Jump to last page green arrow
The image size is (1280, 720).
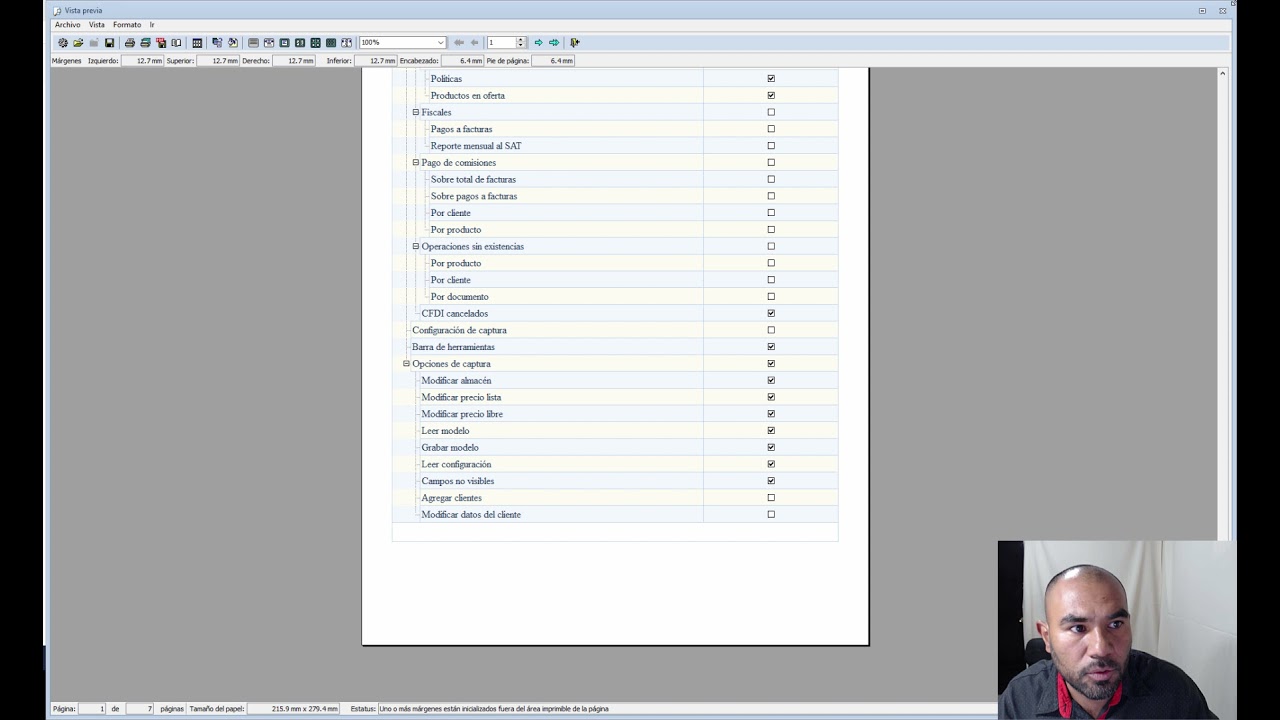(x=554, y=43)
